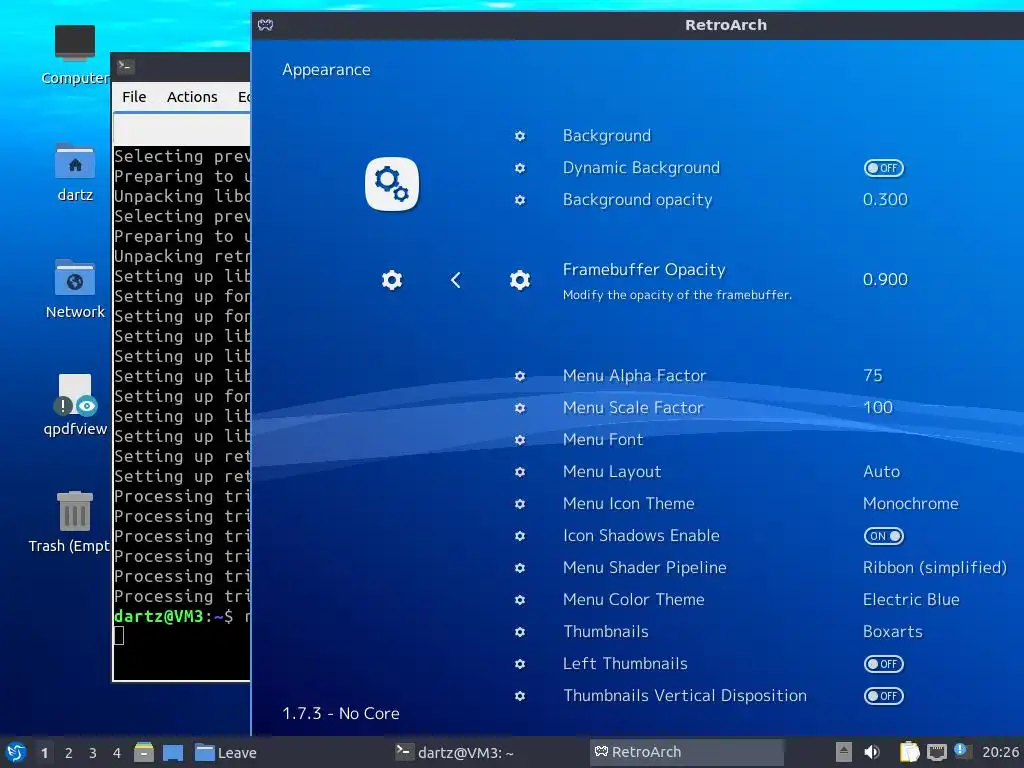Click the gear icon next to Menu Shader Pipeline
Viewport: 1024px width, 768px height.
point(520,568)
